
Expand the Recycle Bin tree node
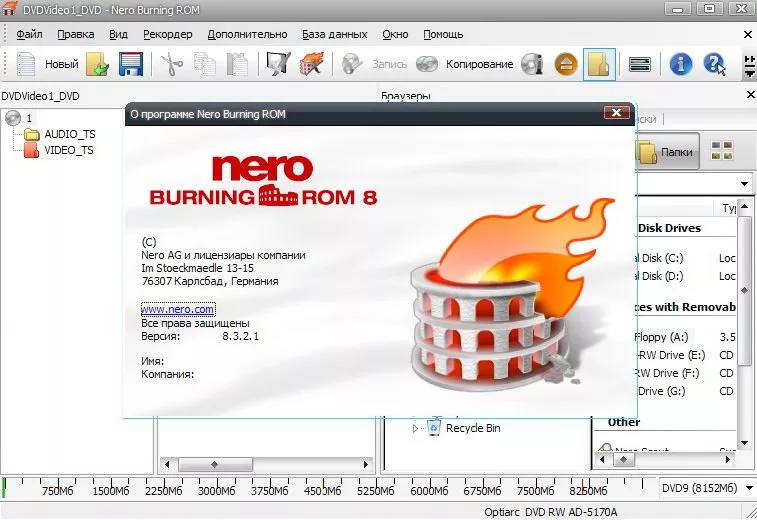click(415, 428)
